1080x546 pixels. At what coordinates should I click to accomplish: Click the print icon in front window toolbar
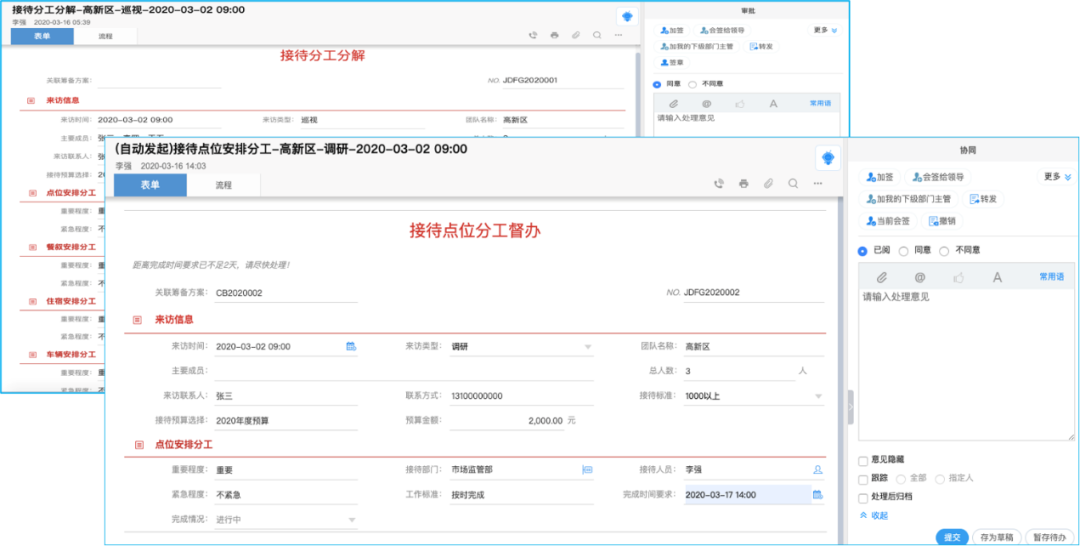click(x=743, y=184)
